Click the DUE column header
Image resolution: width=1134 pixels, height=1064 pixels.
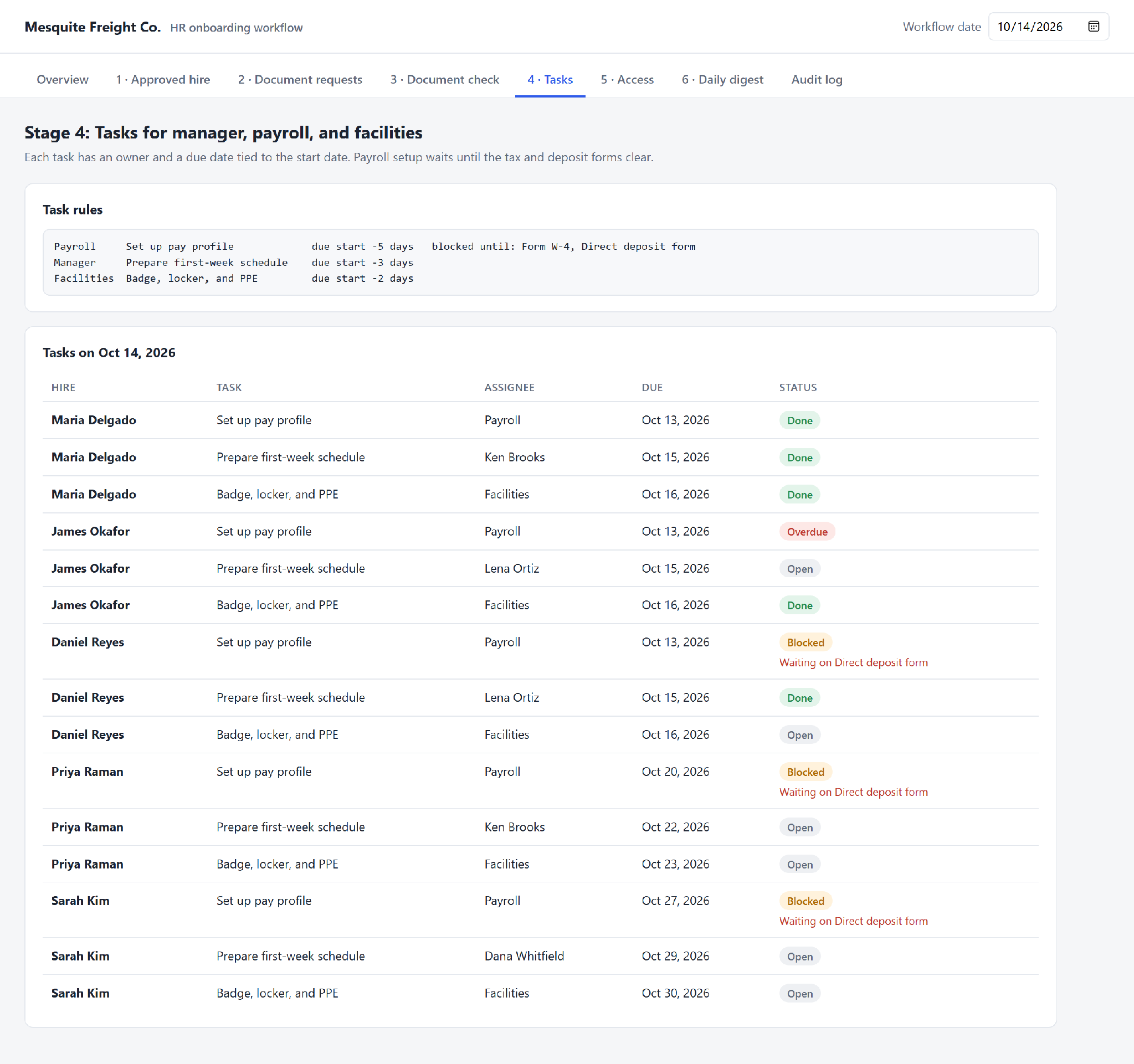tap(651, 387)
